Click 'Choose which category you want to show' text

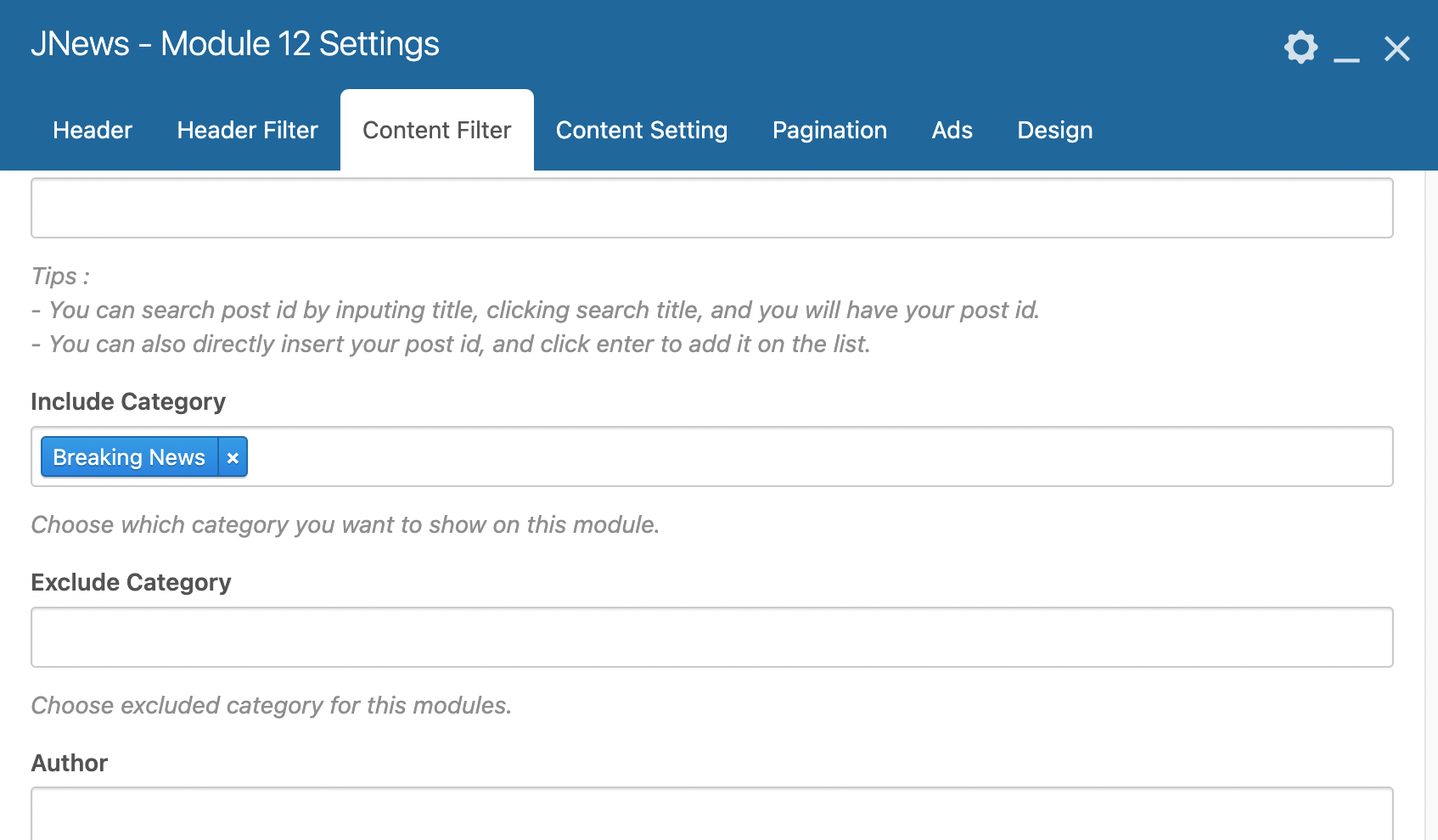click(x=345, y=525)
